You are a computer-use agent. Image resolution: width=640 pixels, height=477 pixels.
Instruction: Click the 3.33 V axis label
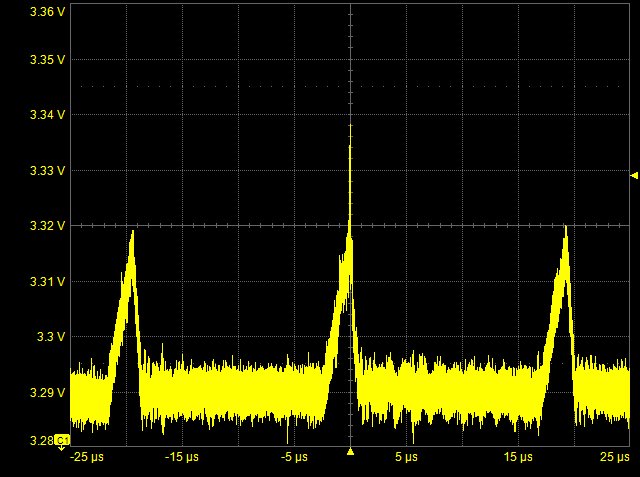coord(48,171)
